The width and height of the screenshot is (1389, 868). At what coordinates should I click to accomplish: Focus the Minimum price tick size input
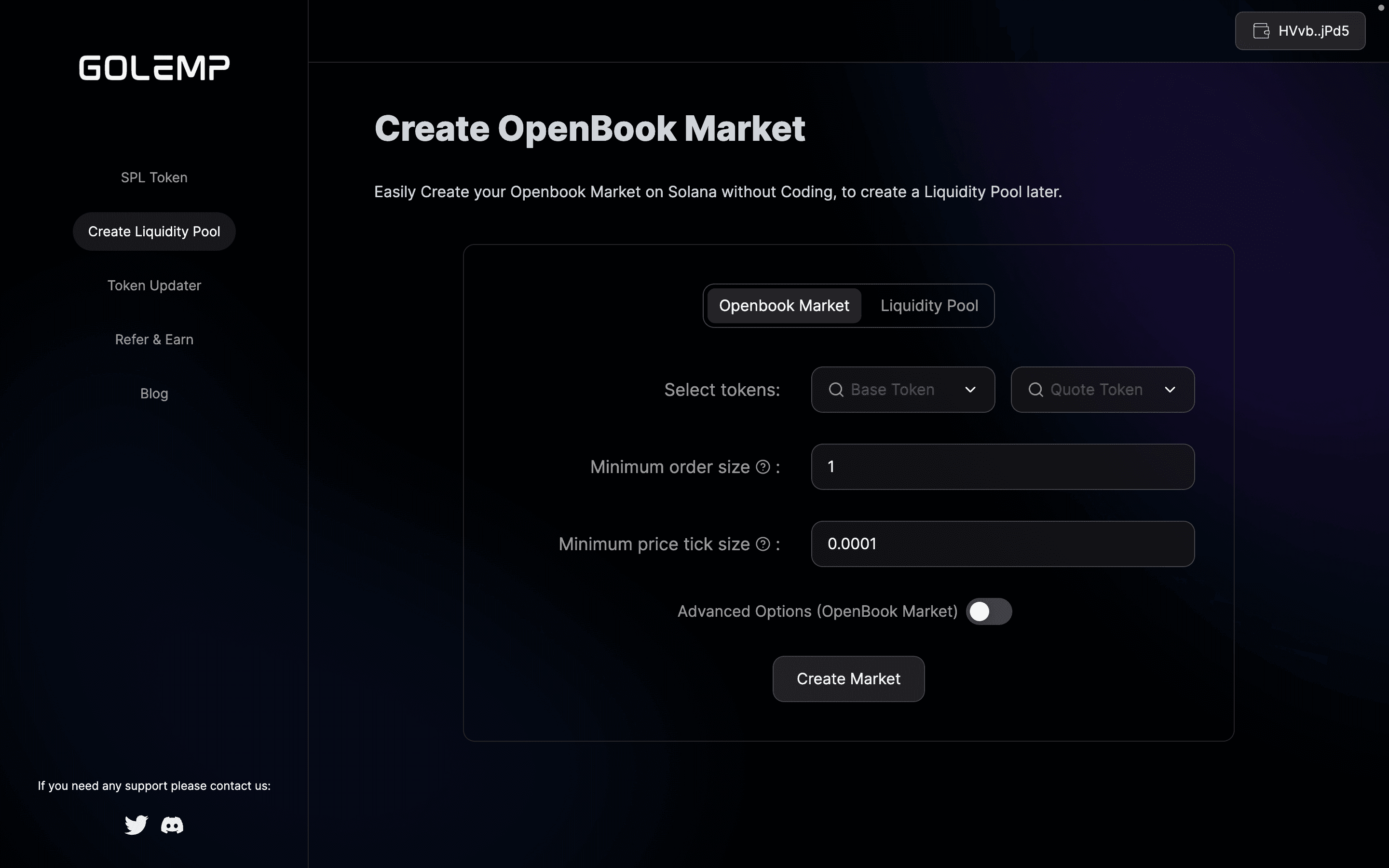point(1003,543)
